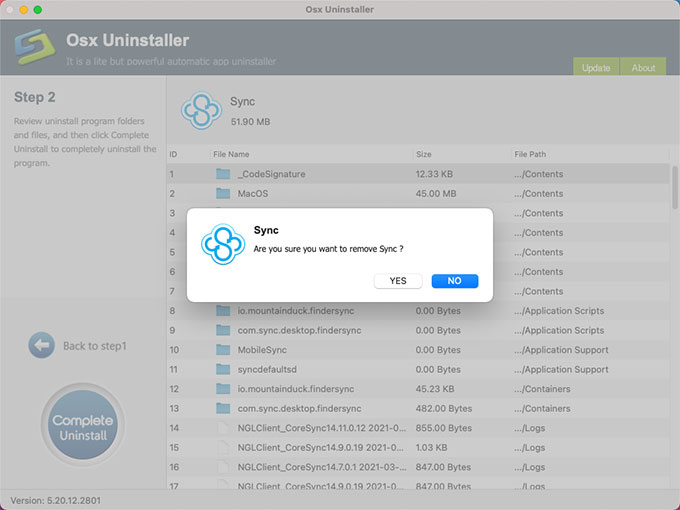Screen dimensions: 680x510
Task: Select the MobileSync file name
Action: [262, 350]
